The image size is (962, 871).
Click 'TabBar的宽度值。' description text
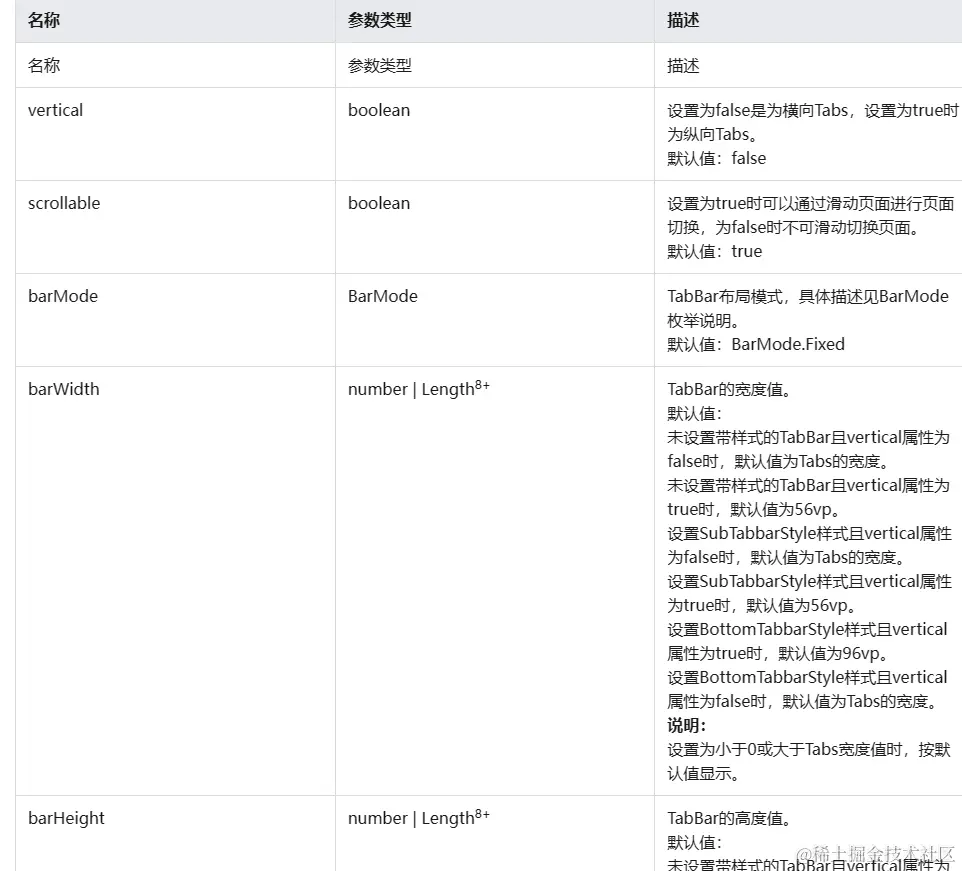point(729,389)
